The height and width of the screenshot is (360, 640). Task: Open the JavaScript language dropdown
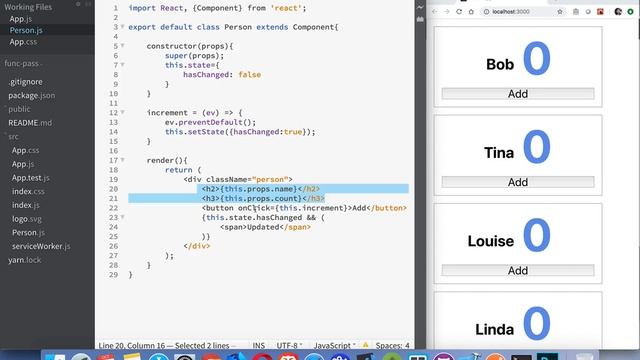[x=334, y=345]
